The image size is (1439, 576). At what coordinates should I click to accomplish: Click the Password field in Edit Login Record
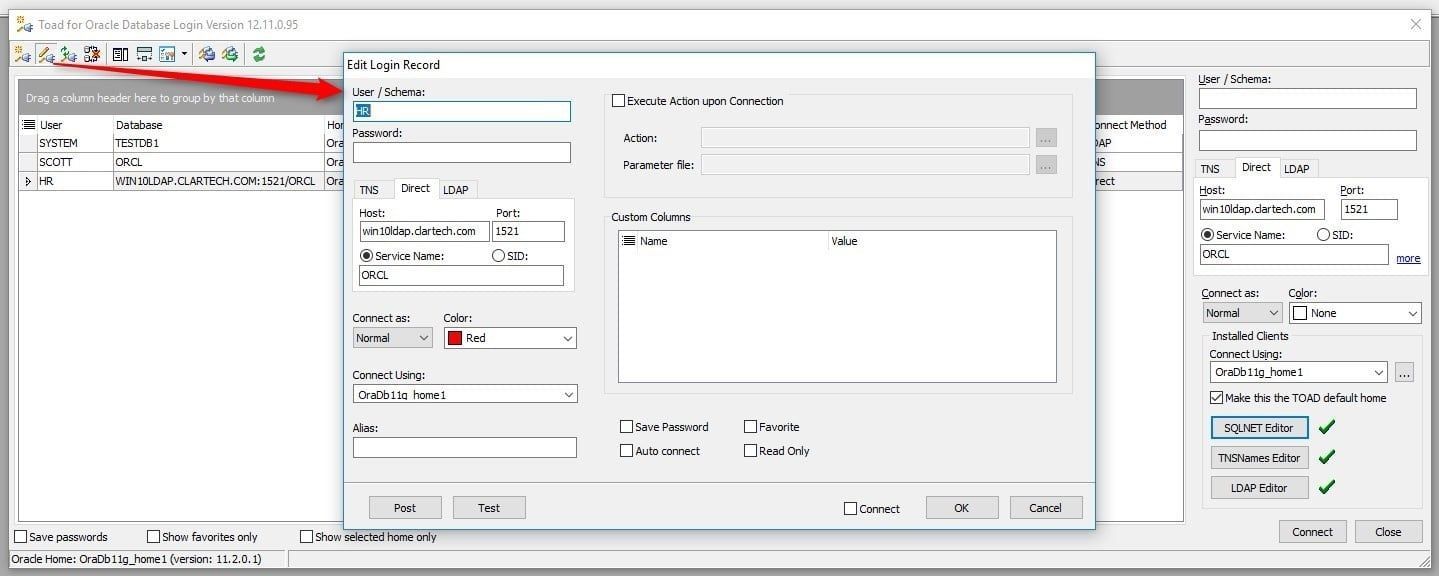click(462, 152)
